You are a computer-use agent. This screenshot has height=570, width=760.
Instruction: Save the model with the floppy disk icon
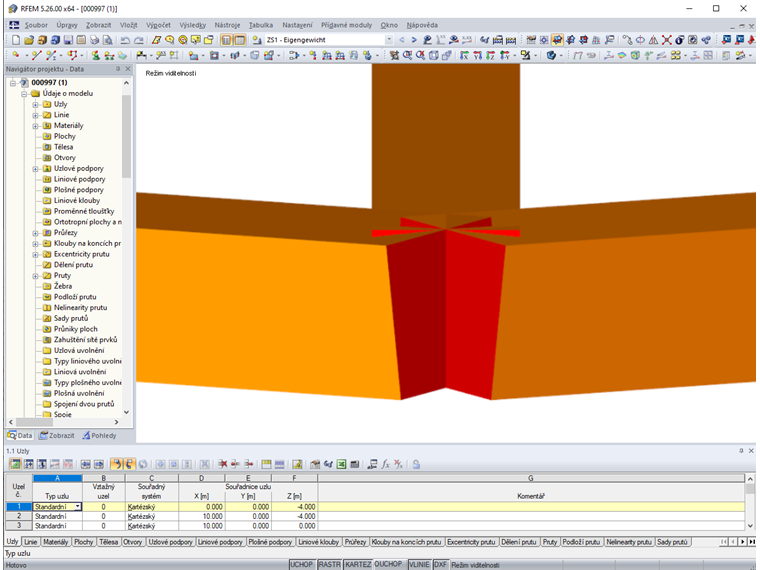click(x=68, y=40)
